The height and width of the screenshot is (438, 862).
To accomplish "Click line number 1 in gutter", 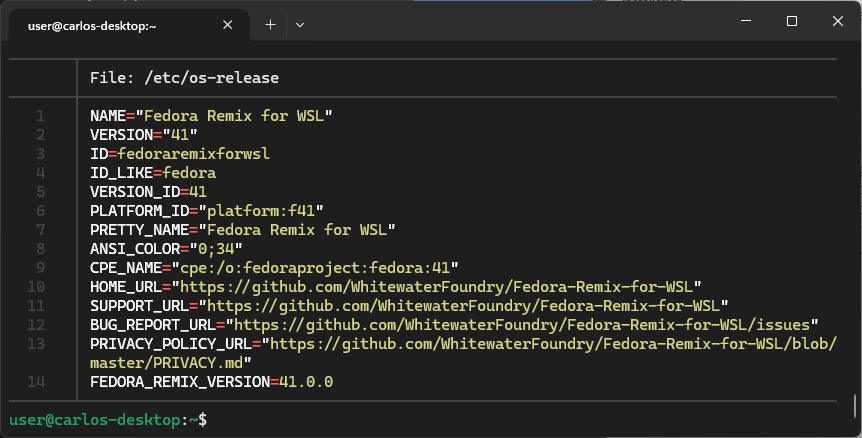I will point(40,116).
